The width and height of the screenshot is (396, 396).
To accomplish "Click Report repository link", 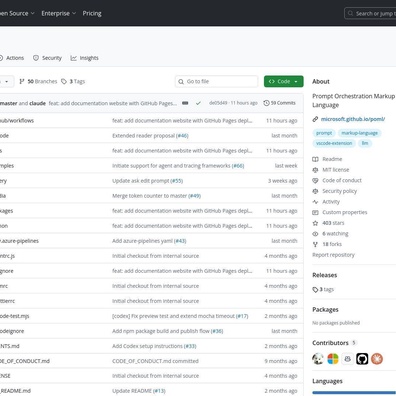I will pos(333,255).
